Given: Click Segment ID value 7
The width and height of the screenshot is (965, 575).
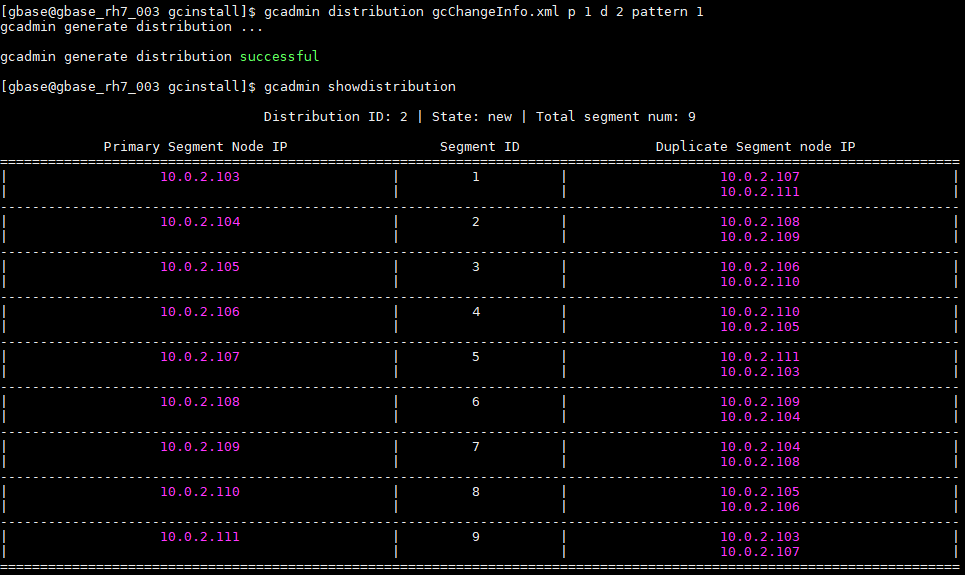Looking at the screenshot, I should click(476, 446).
